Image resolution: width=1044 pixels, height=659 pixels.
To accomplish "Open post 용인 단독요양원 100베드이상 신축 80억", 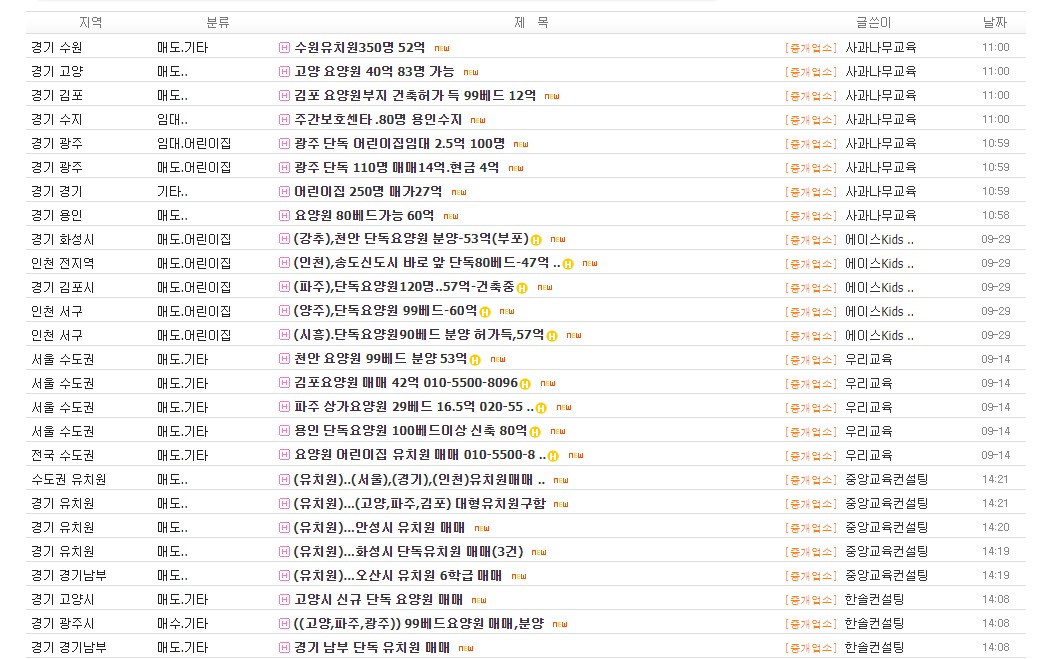I will (411, 431).
